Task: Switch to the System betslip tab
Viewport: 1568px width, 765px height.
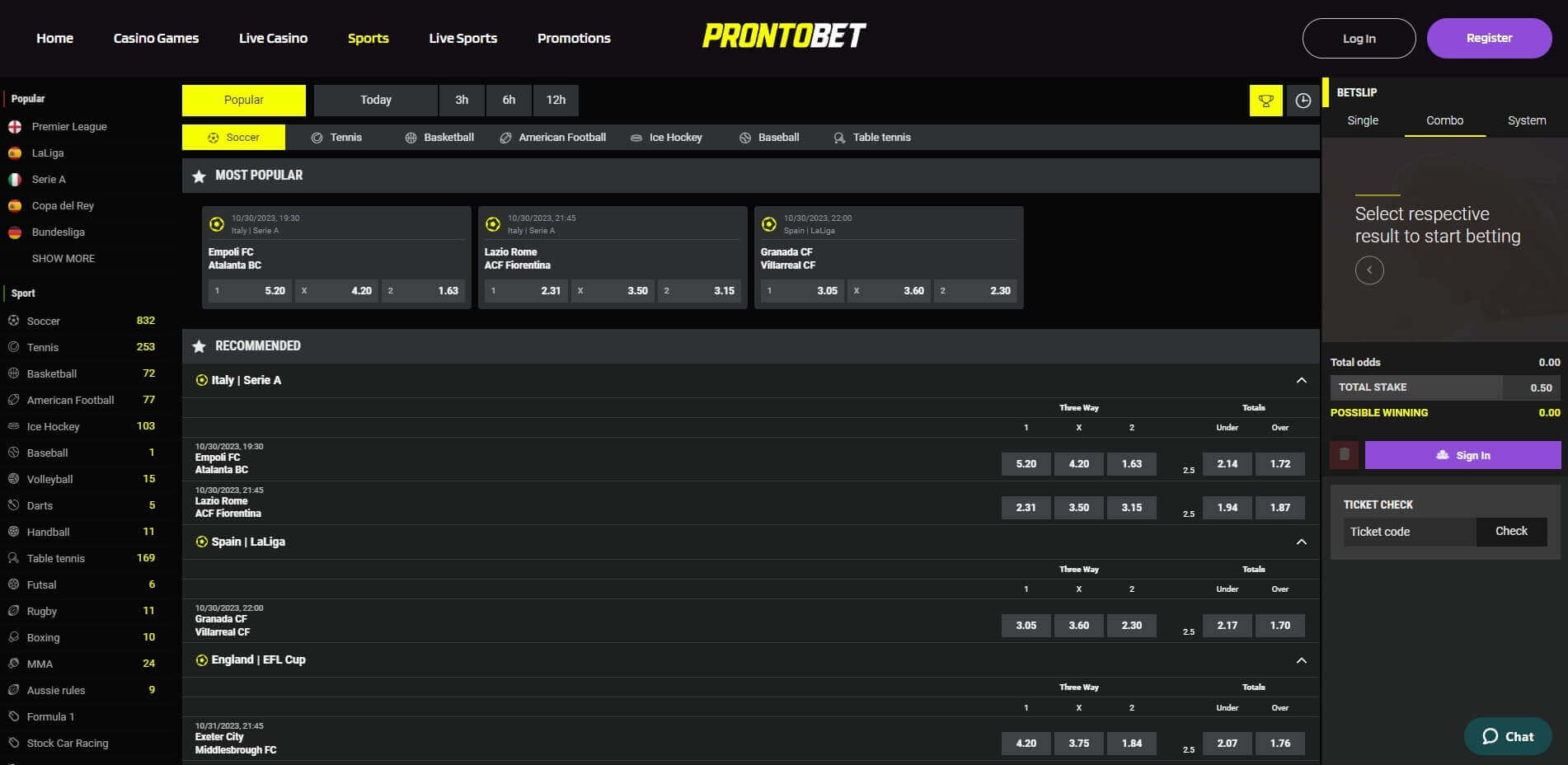Action: point(1526,120)
